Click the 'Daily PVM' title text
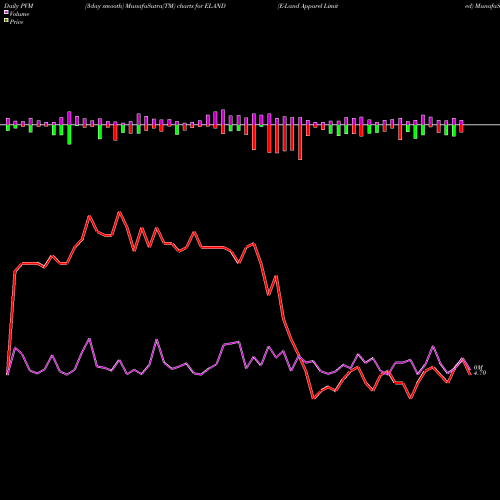Viewport: 500px width, 500px height. [x=19, y=6]
